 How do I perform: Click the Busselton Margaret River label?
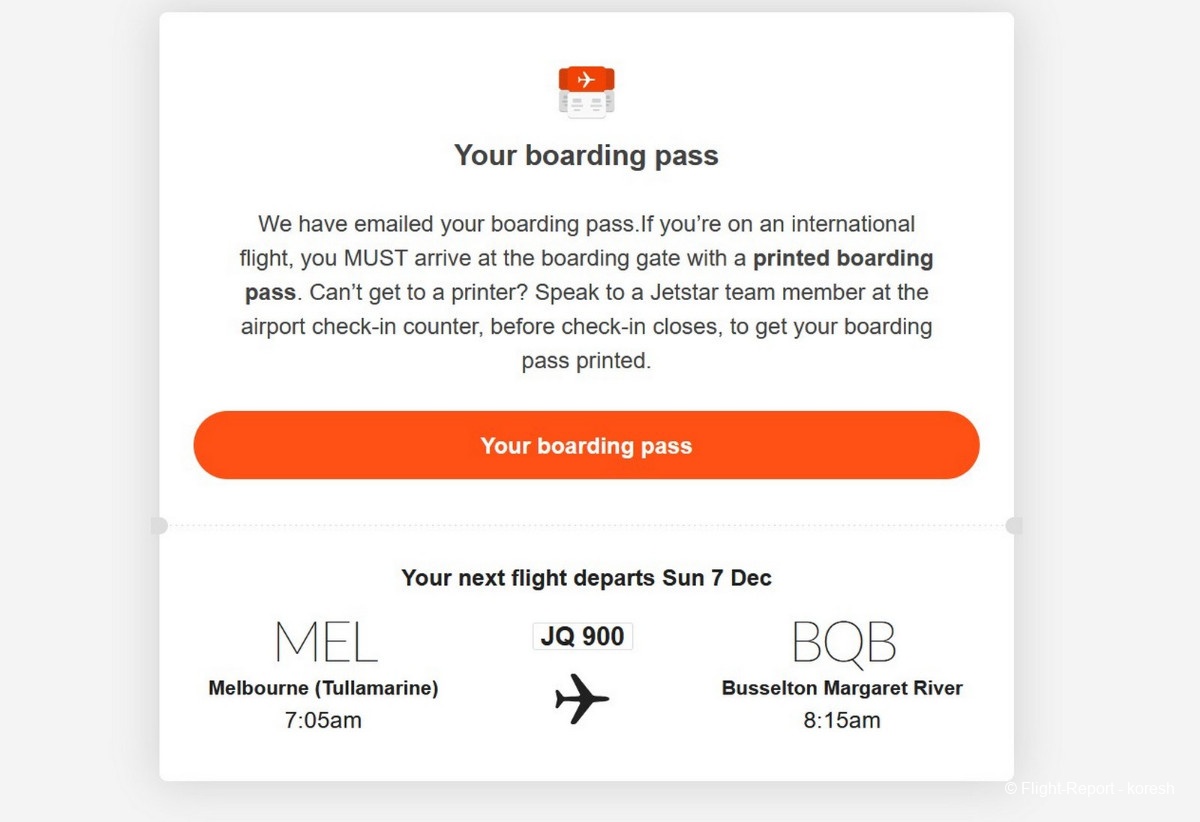tap(842, 688)
